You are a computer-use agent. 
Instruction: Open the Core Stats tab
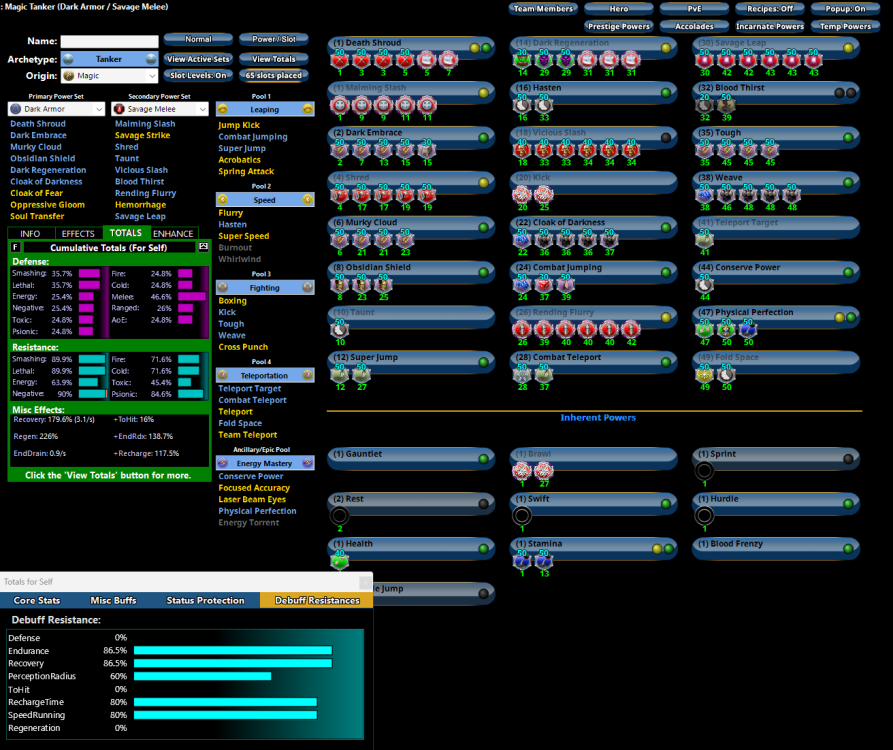click(36, 600)
